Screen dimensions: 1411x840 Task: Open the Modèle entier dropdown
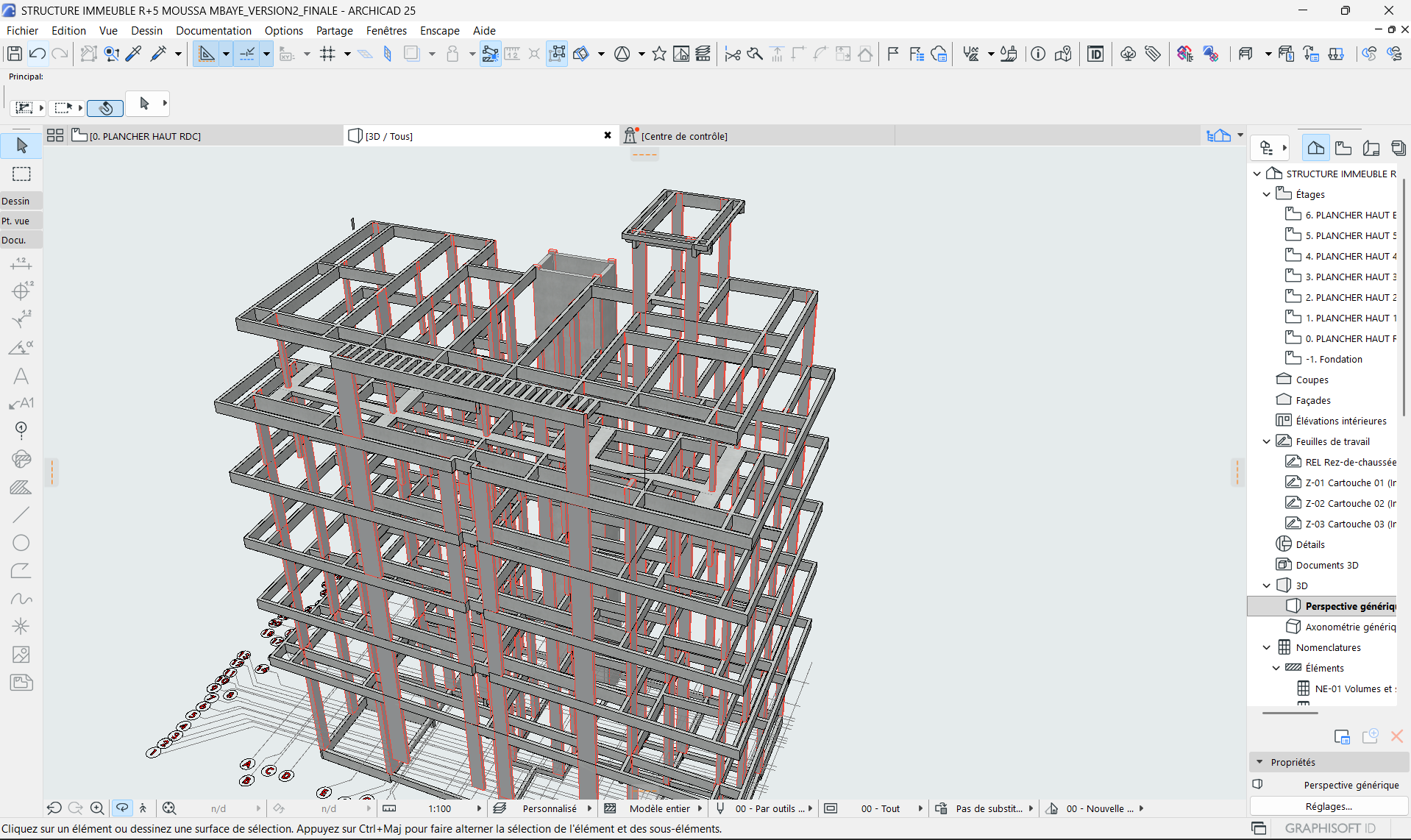pyautogui.click(x=660, y=808)
